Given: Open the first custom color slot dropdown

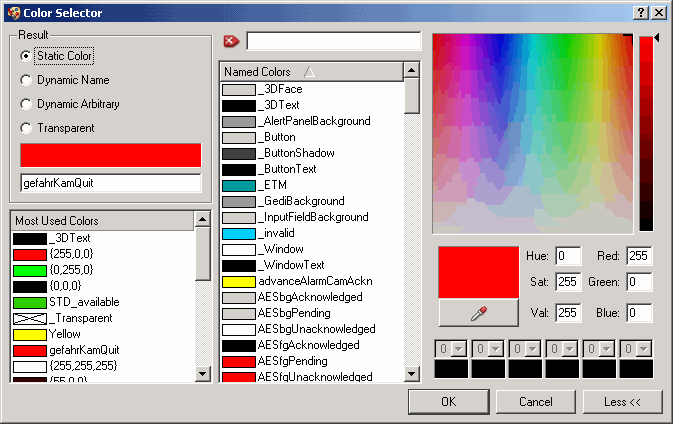Looking at the screenshot, I should tap(460, 348).
